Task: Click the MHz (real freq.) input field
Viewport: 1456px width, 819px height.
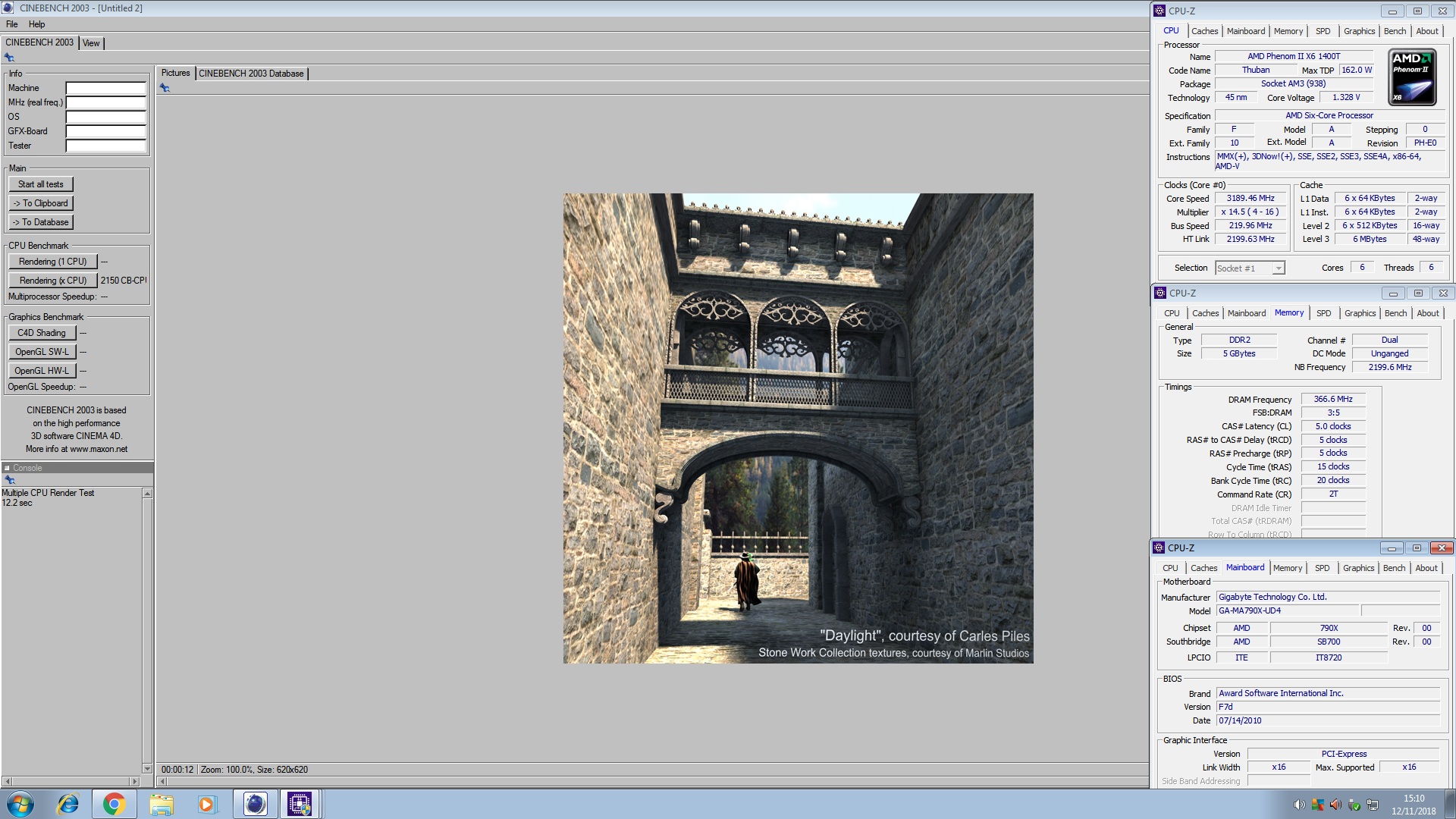Action: click(x=105, y=102)
